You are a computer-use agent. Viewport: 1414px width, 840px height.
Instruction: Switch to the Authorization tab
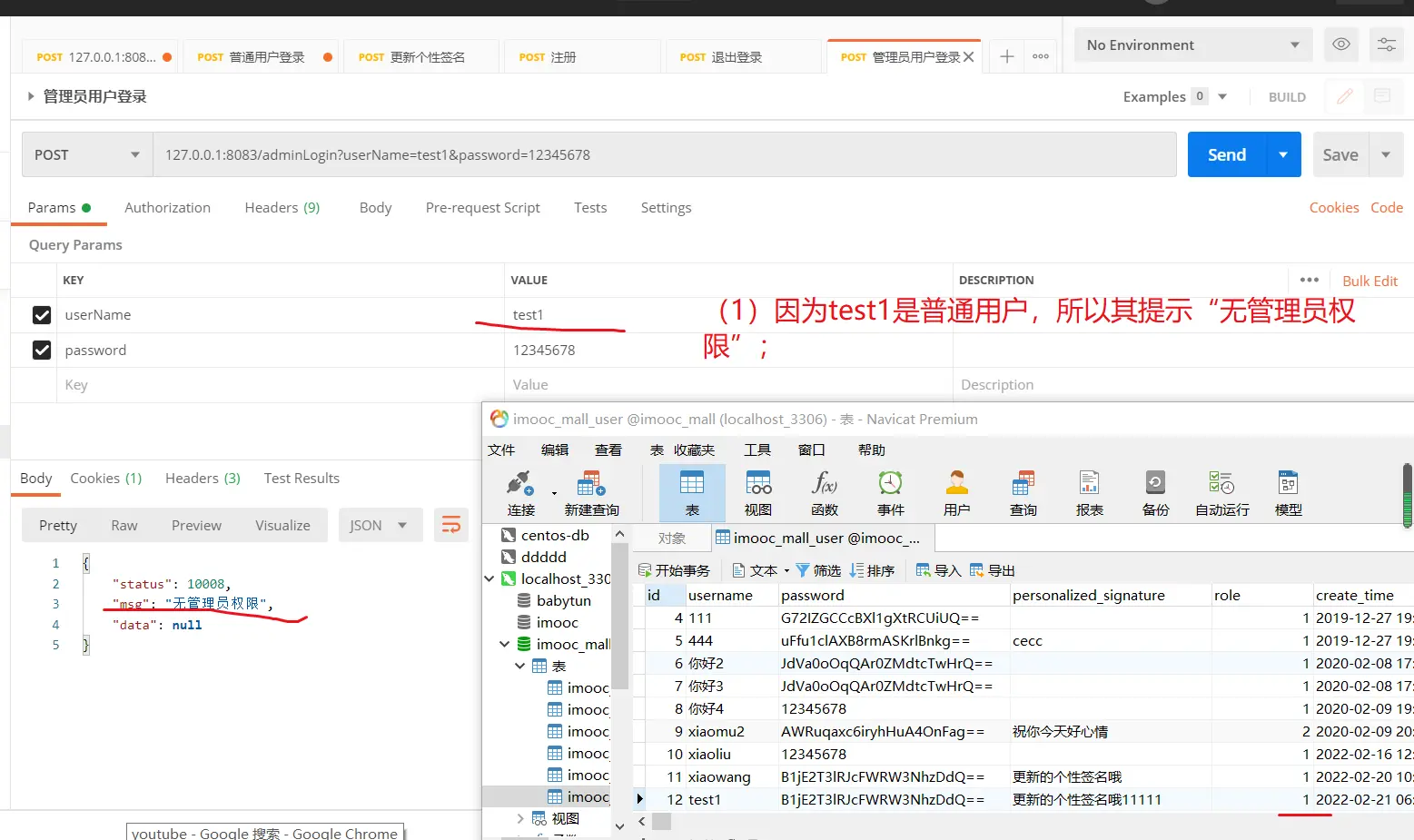click(x=167, y=208)
